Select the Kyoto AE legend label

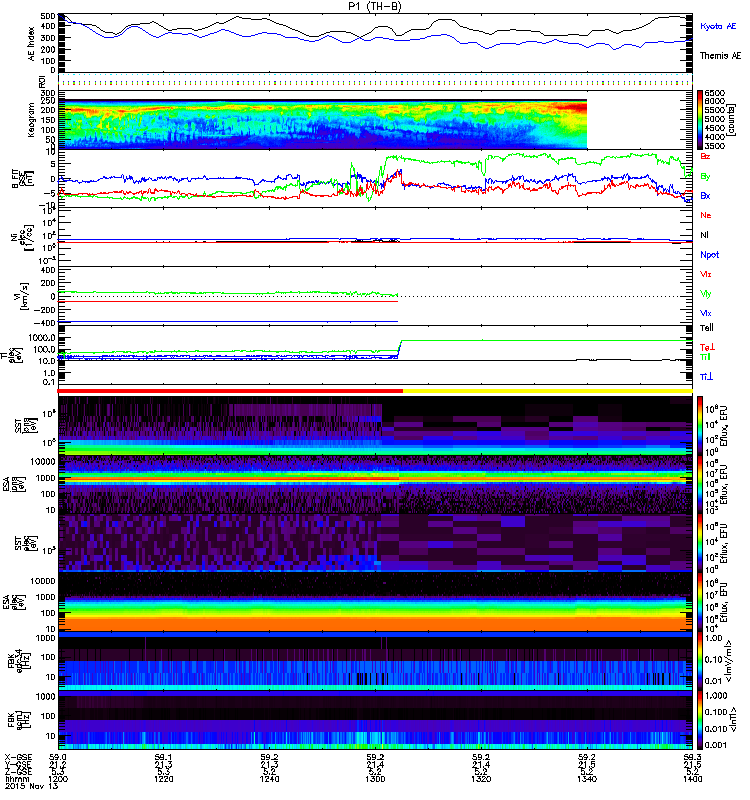(x=718, y=26)
